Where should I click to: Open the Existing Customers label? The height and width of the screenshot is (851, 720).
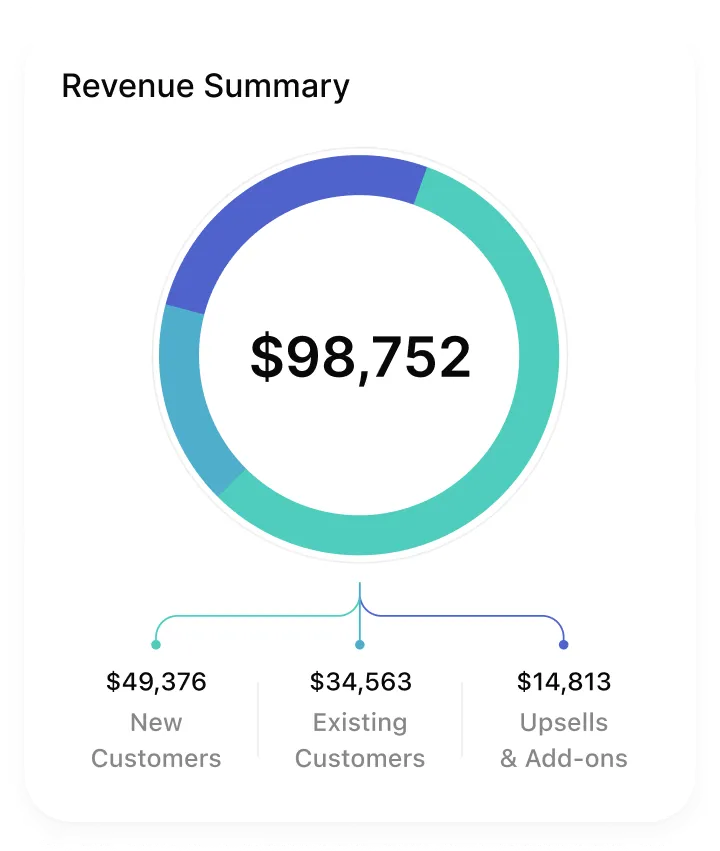360,740
